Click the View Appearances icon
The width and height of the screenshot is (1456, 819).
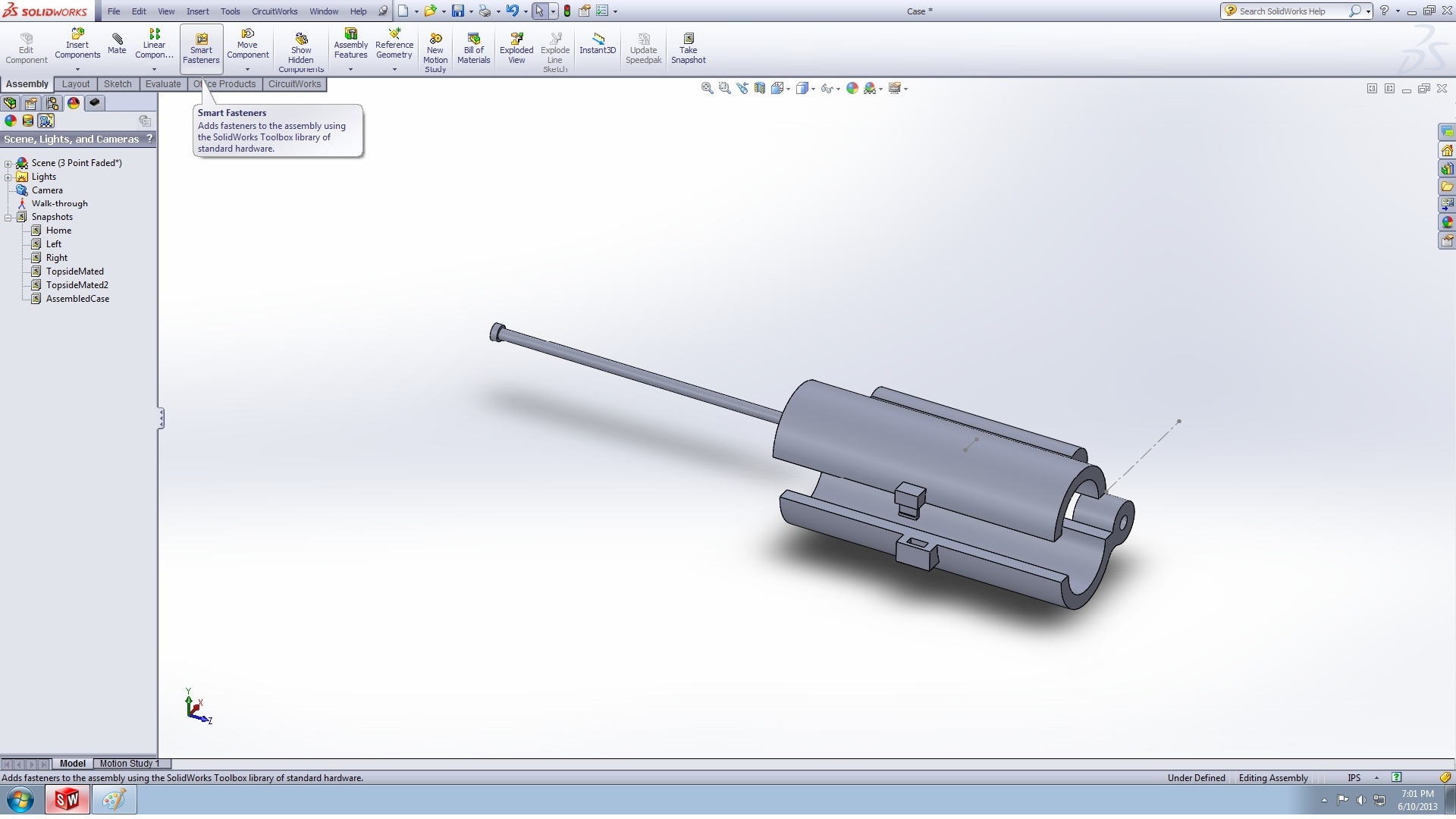(x=11, y=121)
